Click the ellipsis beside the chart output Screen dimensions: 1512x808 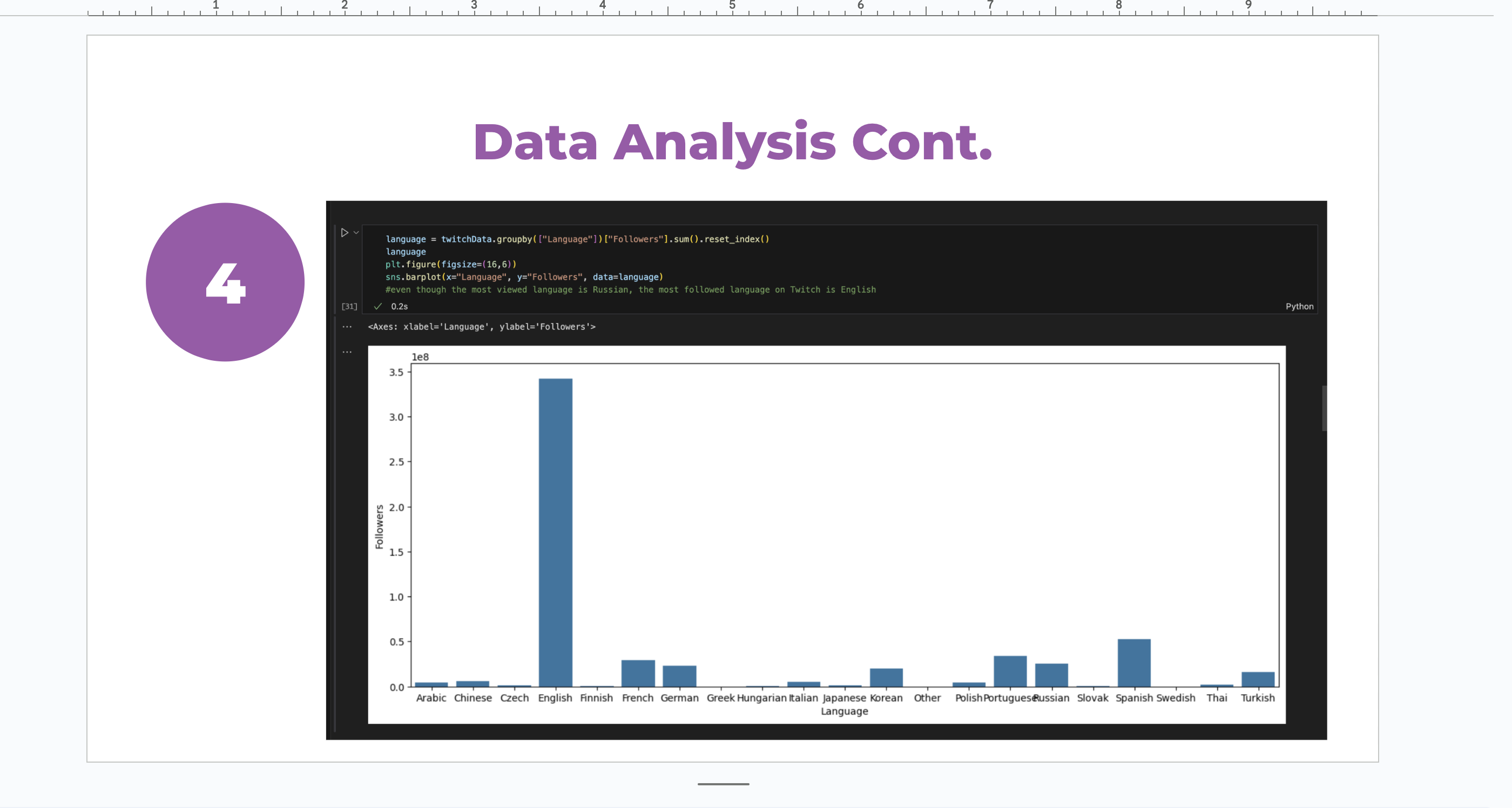pos(347,352)
